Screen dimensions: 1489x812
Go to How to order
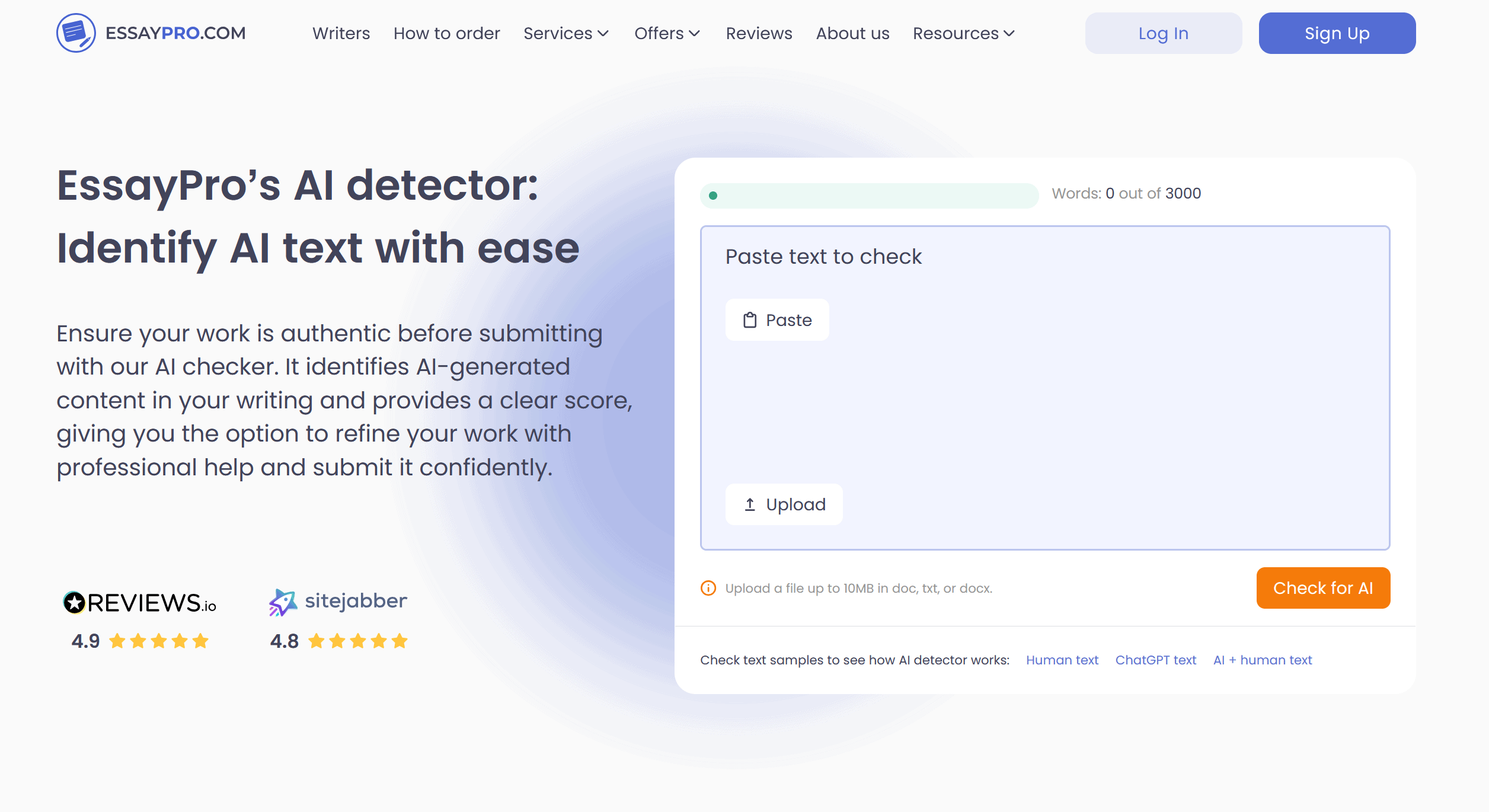(x=447, y=33)
